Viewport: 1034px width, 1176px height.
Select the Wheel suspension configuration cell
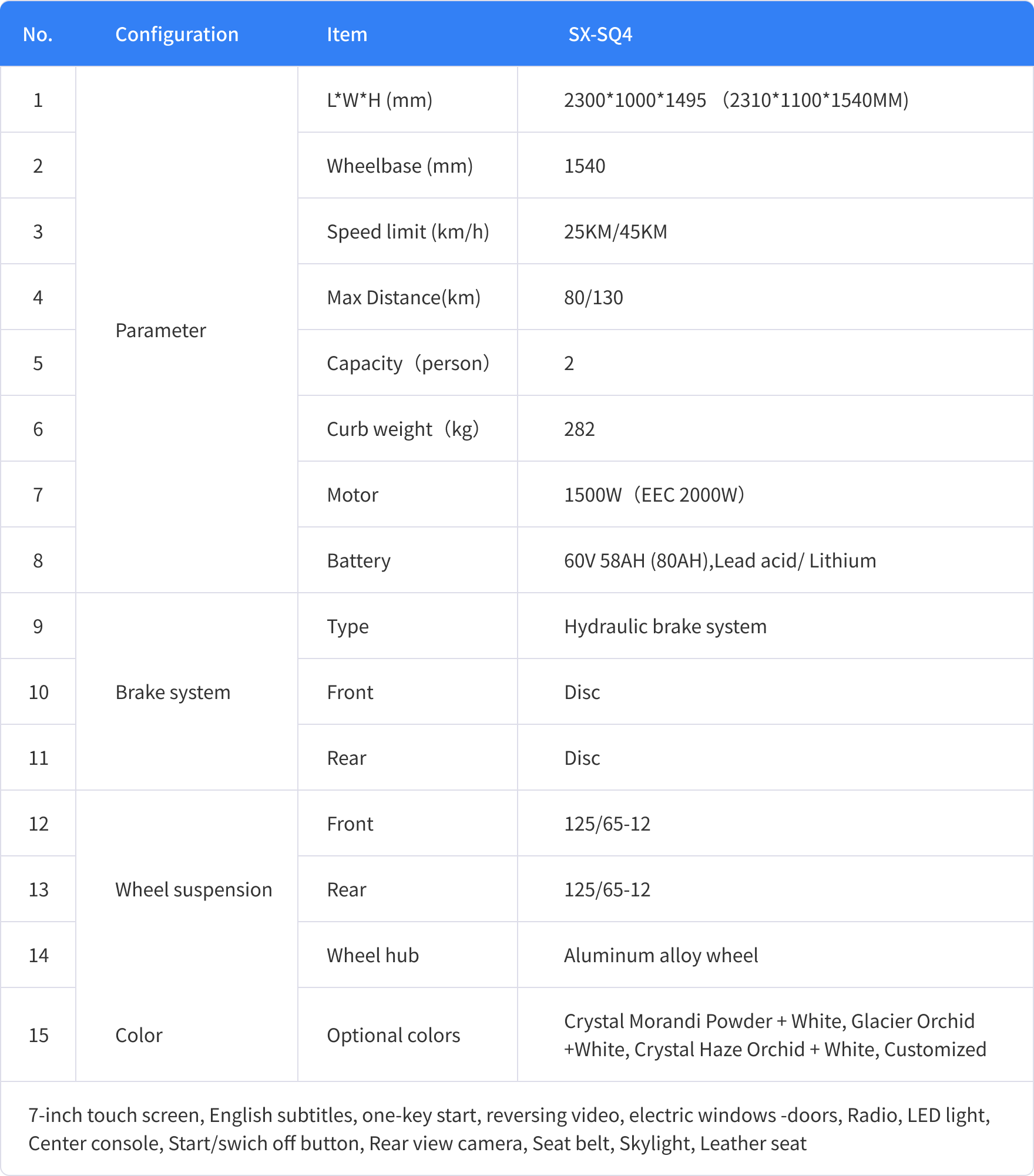click(193, 890)
